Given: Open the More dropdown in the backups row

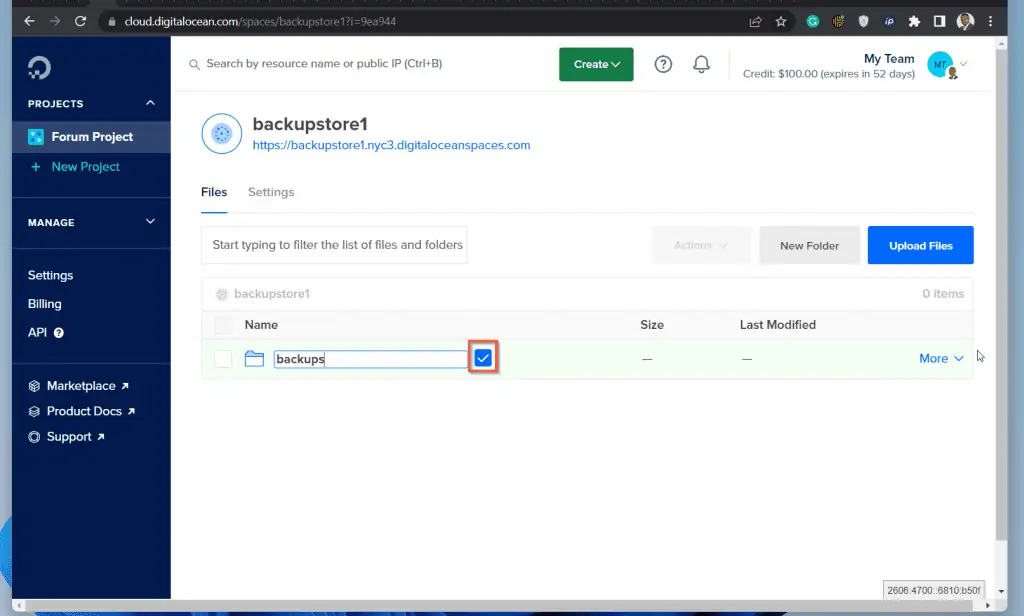Looking at the screenshot, I should click(x=941, y=358).
